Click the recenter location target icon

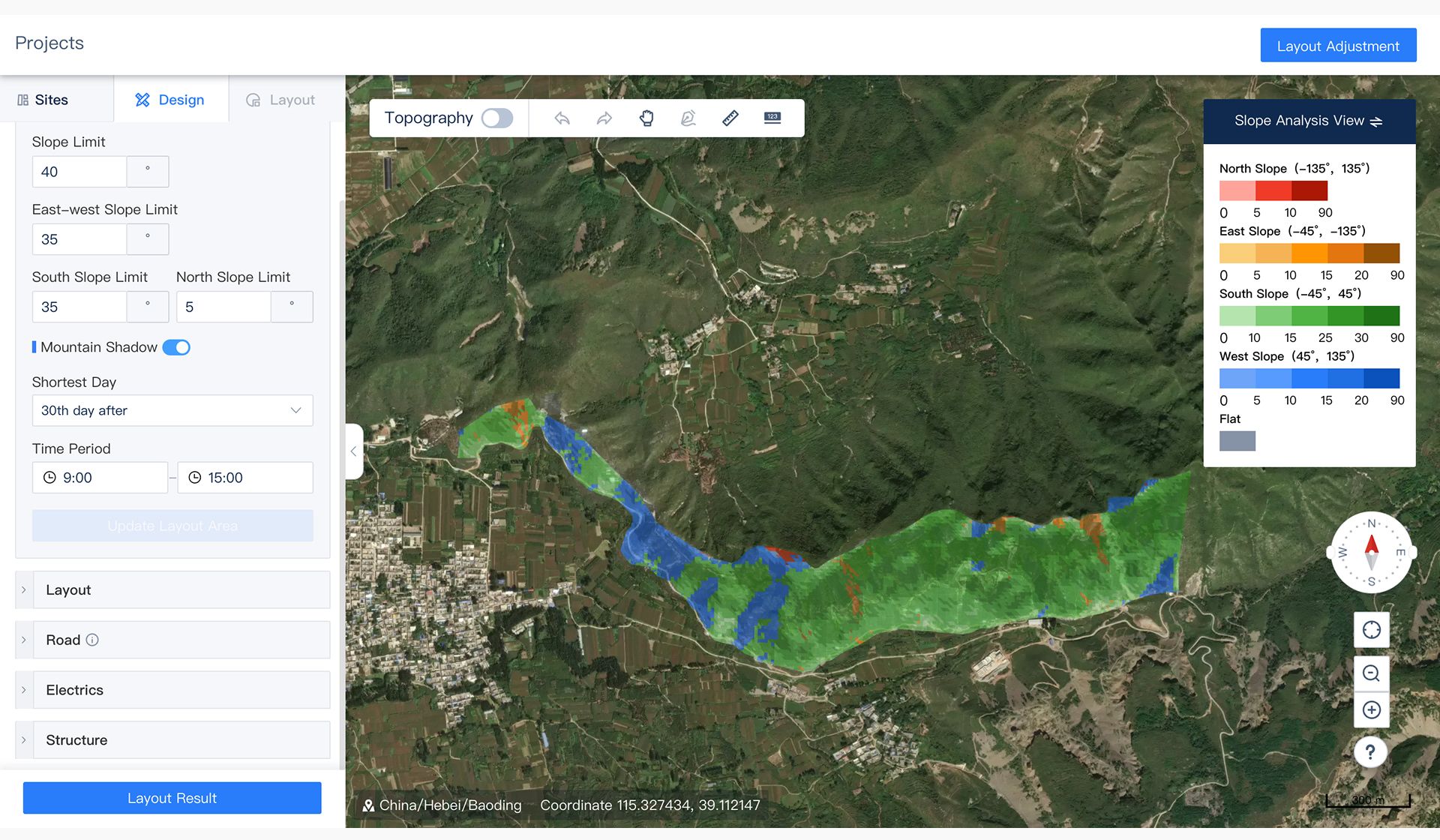(1371, 630)
